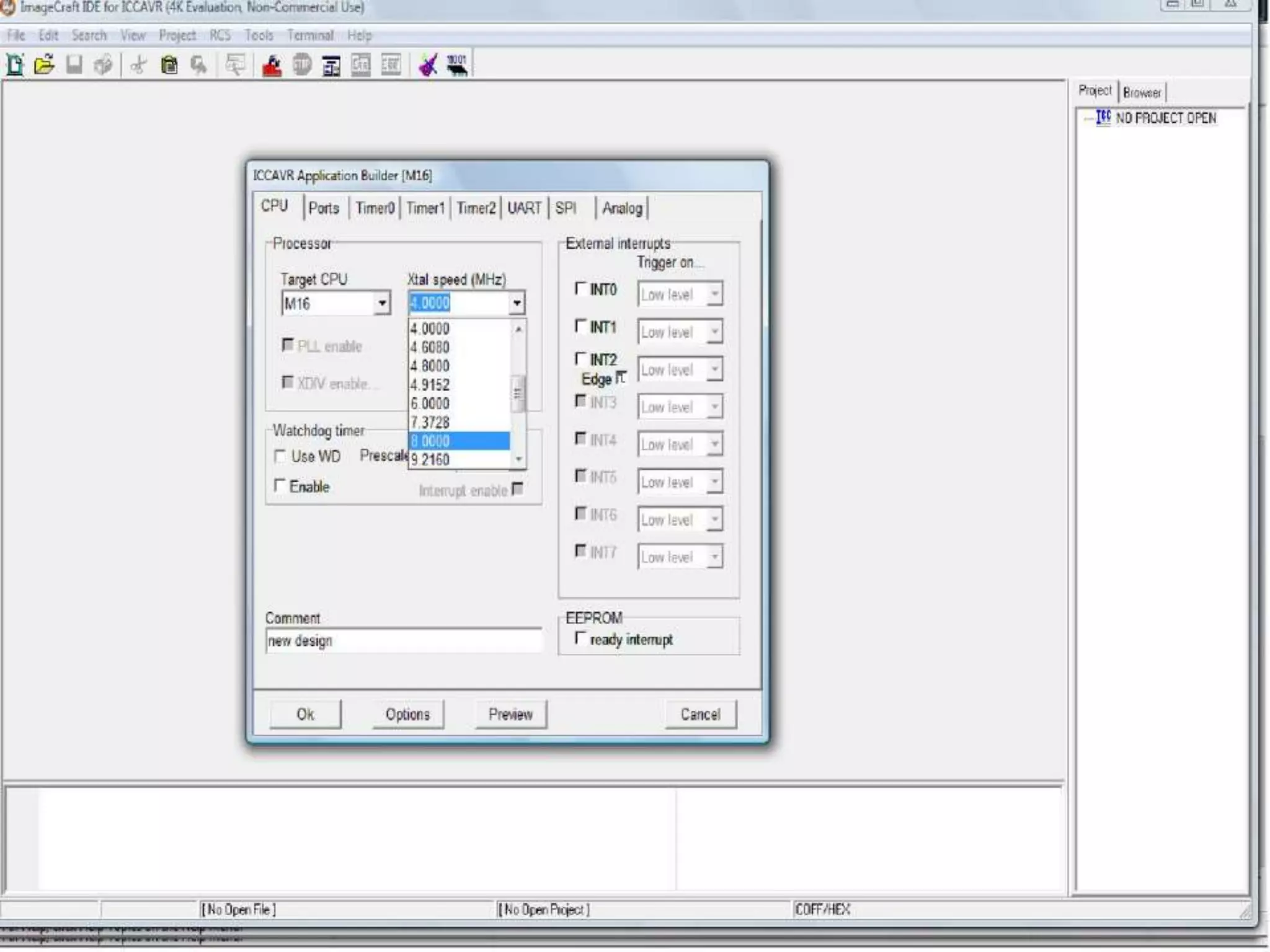1270x952 pixels.
Task: Open INT3 trigger Low level dropdown
Action: pyautogui.click(x=714, y=407)
